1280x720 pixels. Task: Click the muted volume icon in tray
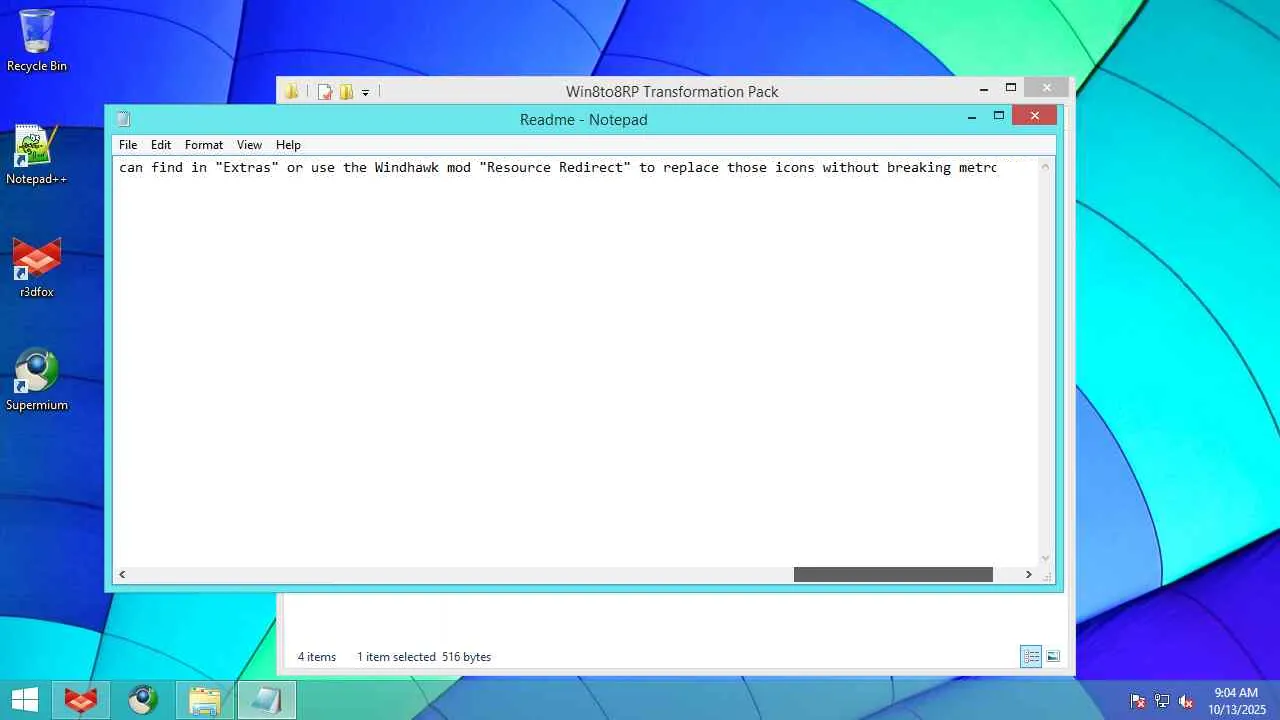click(x=1186, y=701)
